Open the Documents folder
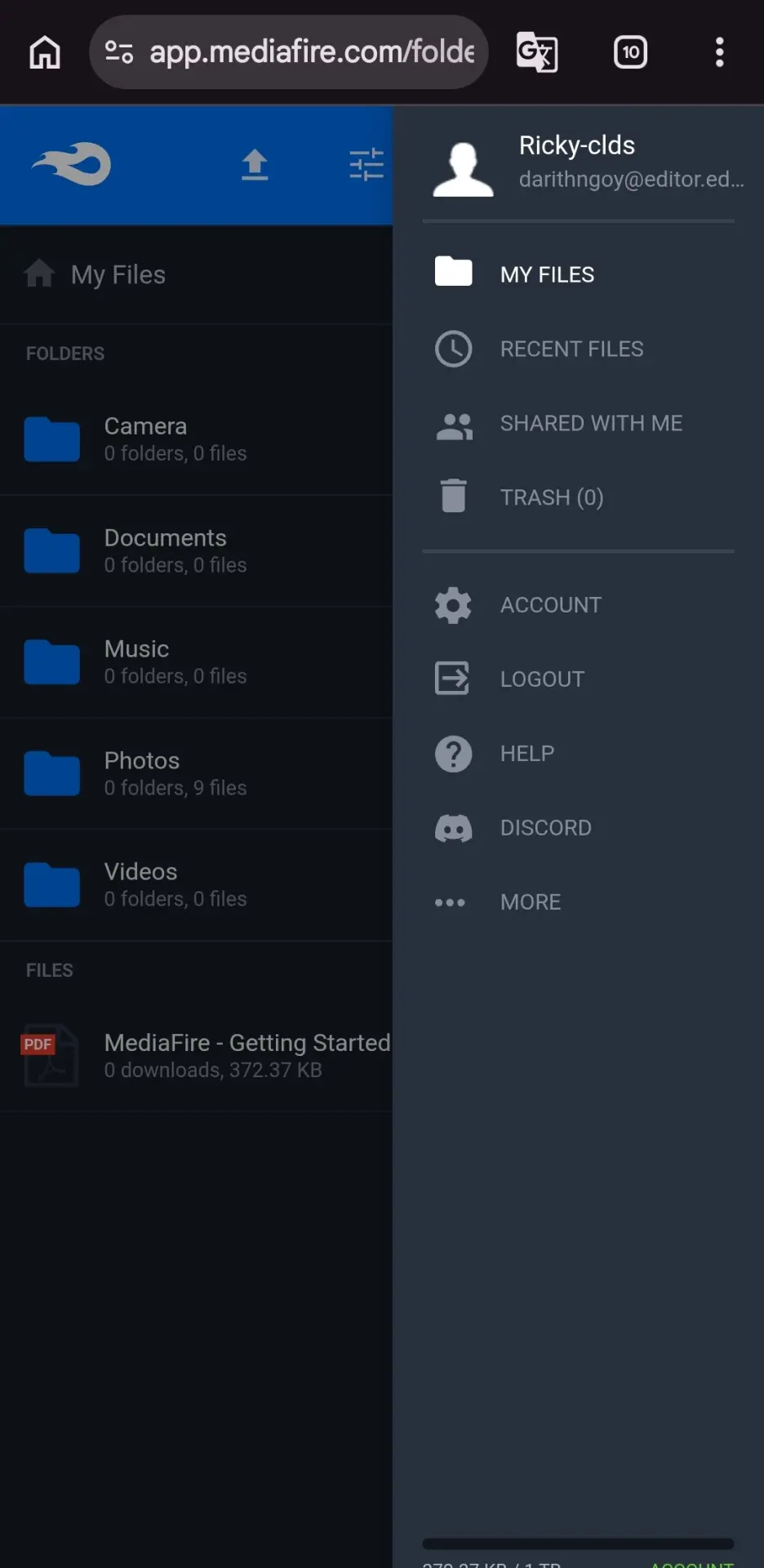The image size is (764, 1568). click(x=196, y=550)
